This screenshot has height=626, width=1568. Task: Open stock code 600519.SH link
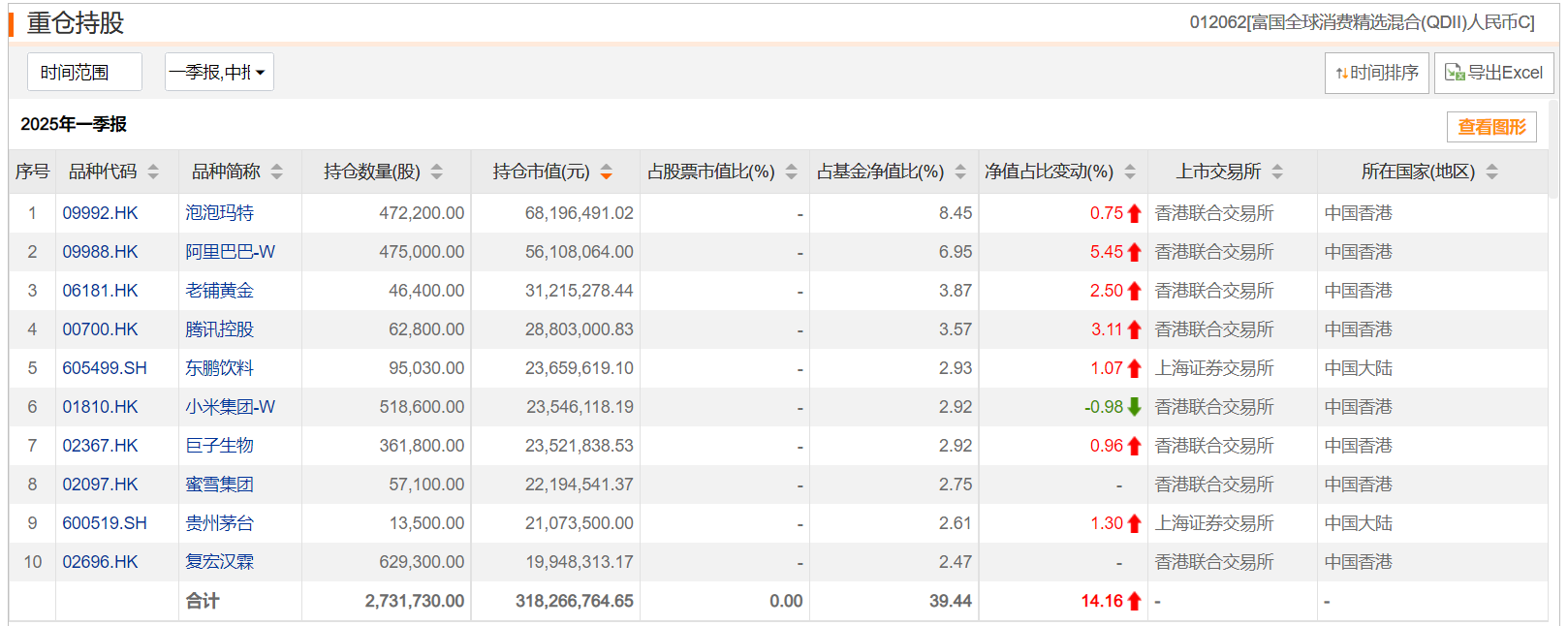105,523
